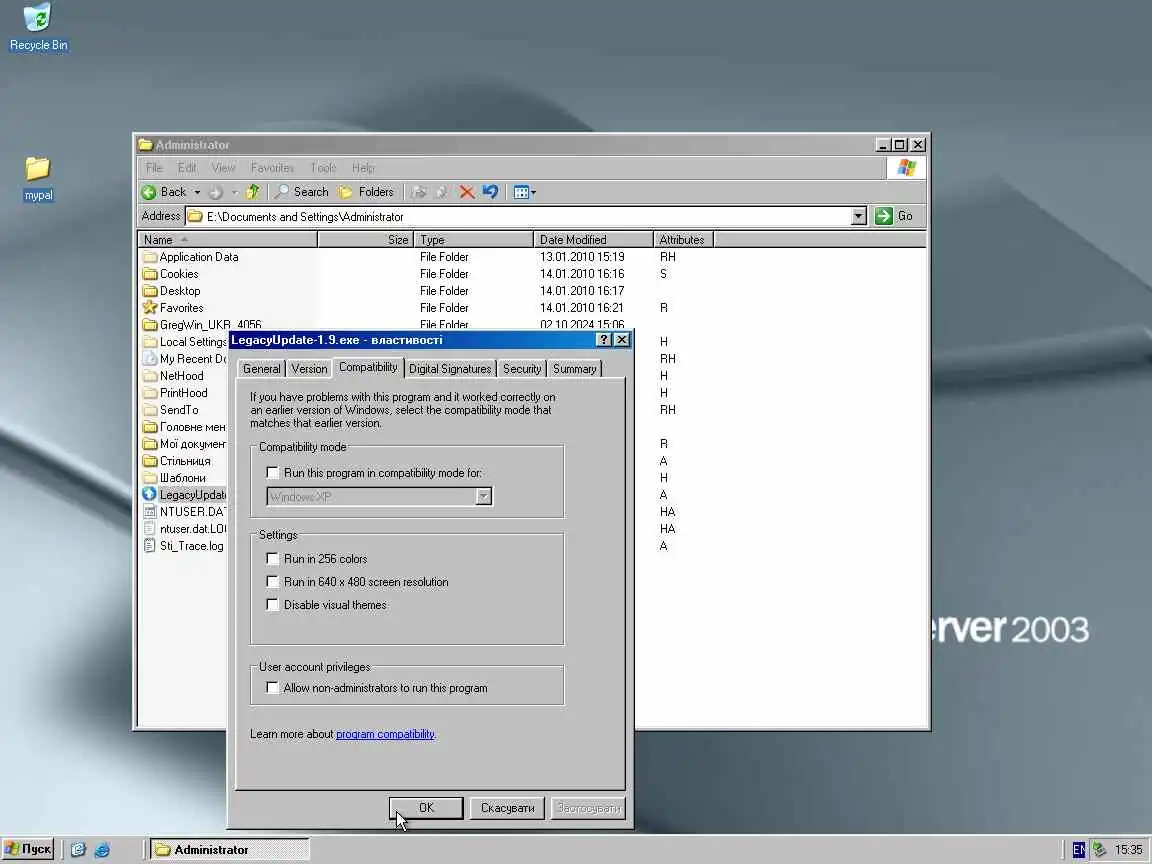The width and height of the screenshot is (1152, 864).
Task: Check Run in 256 colors
Action: click(273, 558)
